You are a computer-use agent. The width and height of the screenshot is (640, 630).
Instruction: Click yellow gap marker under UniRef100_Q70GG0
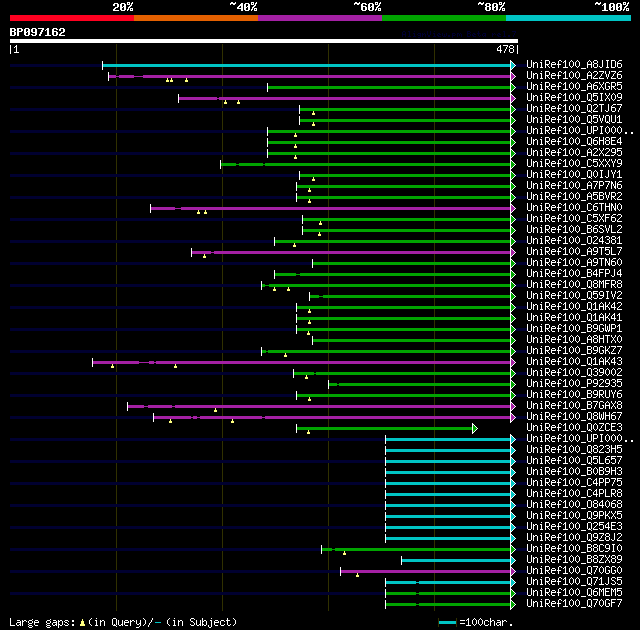pos(358,575)
